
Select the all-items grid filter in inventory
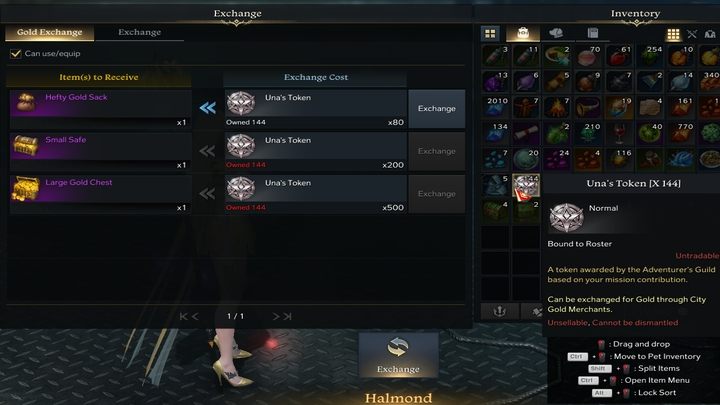[x=490, y=33]
